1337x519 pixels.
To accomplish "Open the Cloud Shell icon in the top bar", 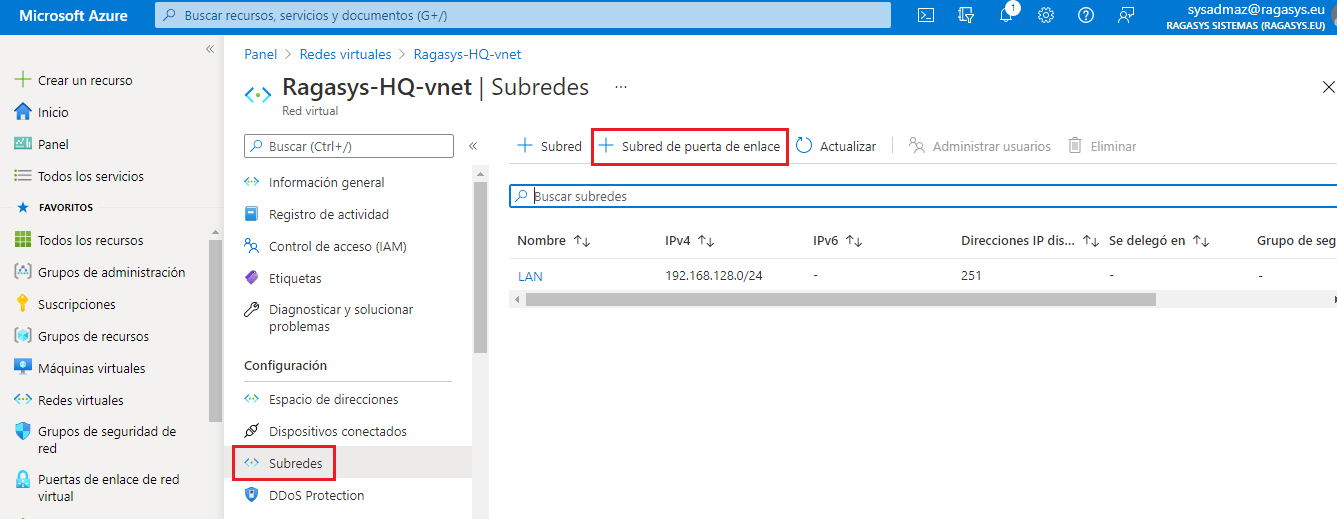I will [x=927, y=15].
